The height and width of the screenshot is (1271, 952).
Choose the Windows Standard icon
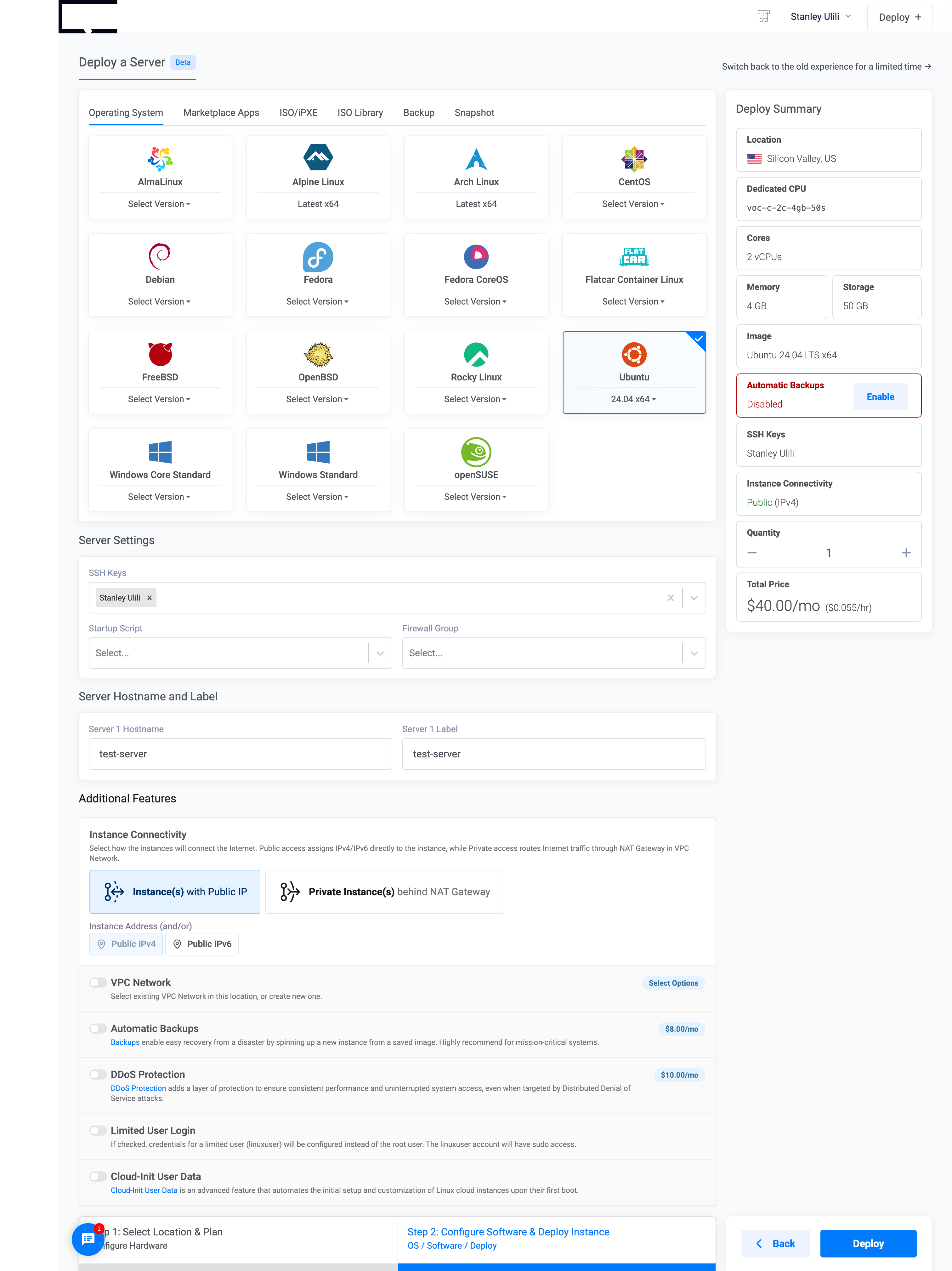pos(318,452)
